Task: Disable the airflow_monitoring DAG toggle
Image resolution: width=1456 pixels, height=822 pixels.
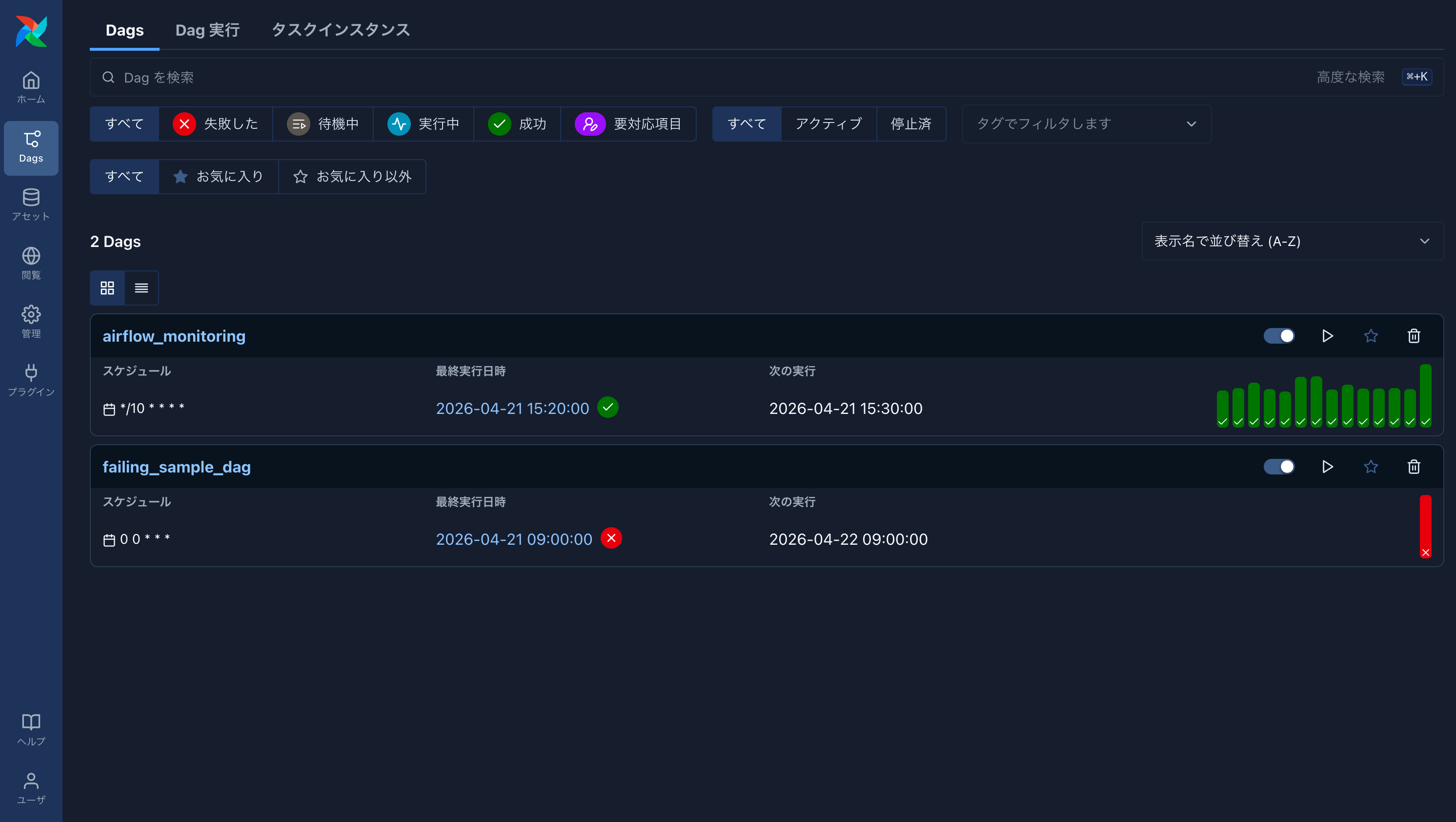Action: click(x=1279, y=336)
